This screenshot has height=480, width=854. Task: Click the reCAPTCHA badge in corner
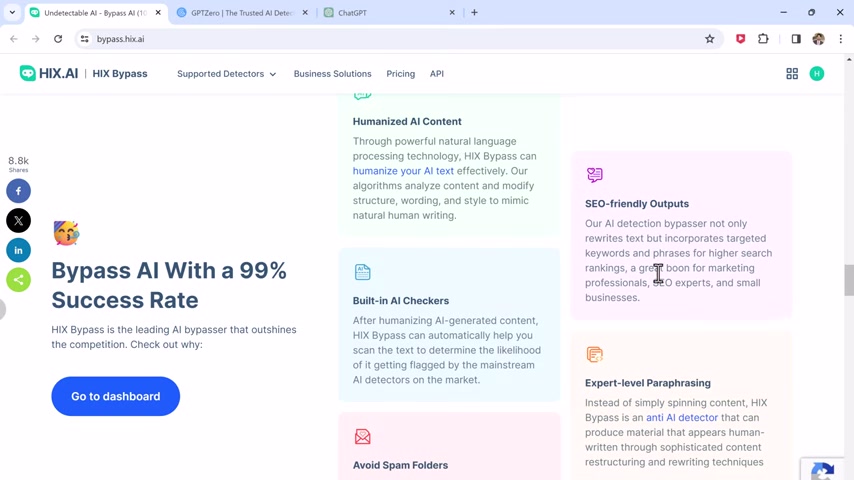[x=822, y=469]
